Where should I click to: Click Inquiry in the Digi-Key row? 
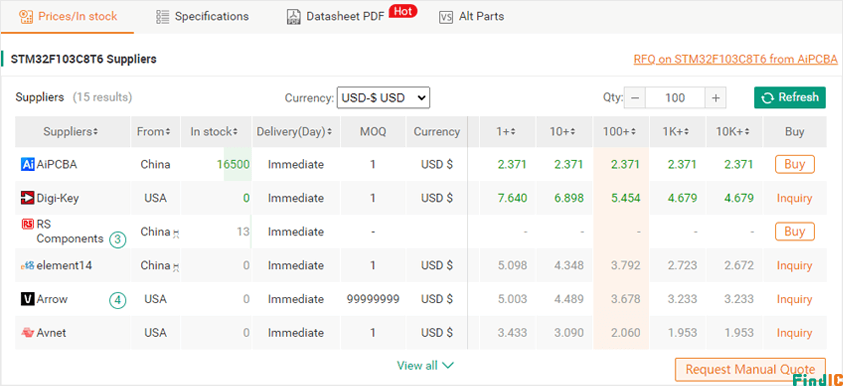pos(795,198)
